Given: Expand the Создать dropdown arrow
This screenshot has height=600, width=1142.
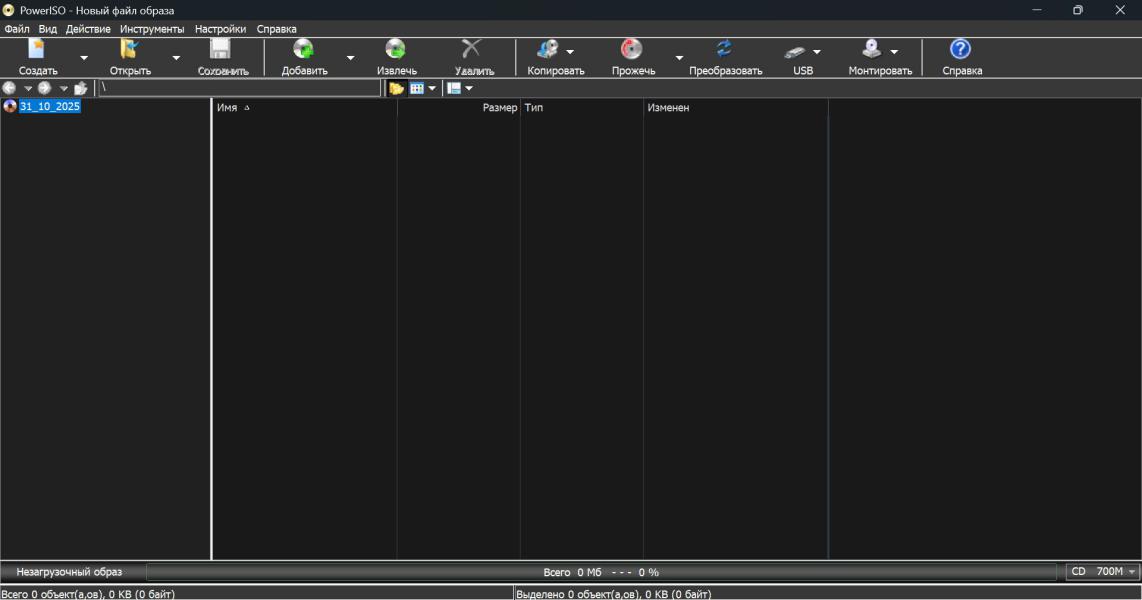Looking at the screenshot, I should [84, 58].
